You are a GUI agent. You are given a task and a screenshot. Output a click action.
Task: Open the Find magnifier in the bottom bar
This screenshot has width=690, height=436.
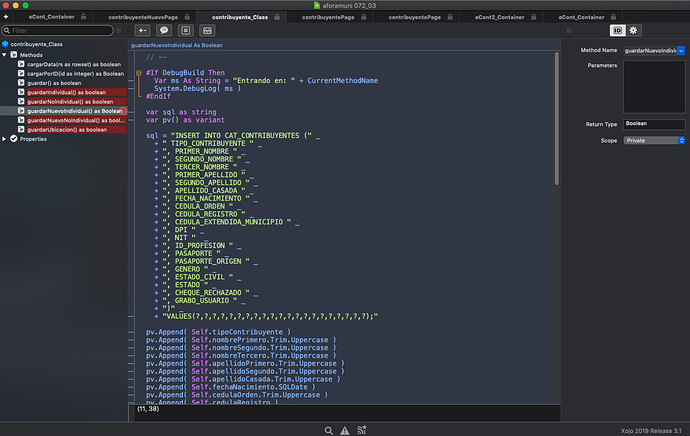pos(329,430)
